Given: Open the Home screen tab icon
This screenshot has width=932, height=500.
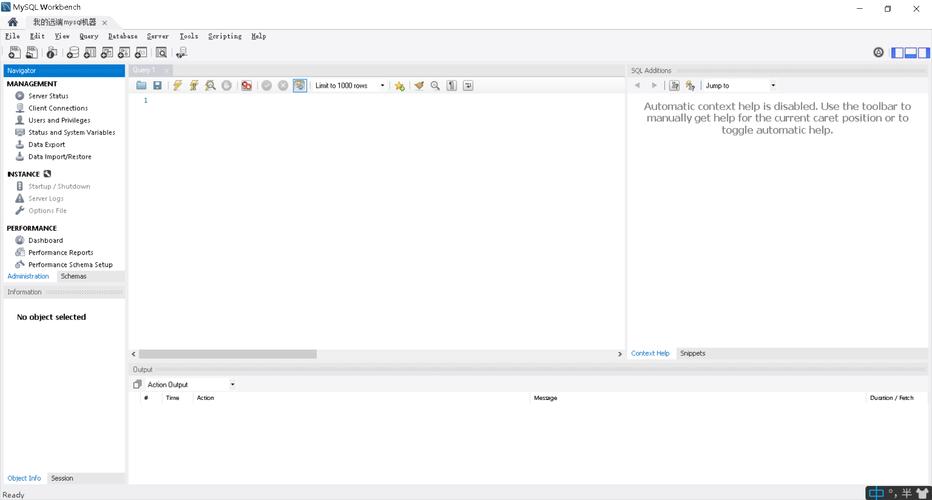Looking at the screenshot, I should [x=12, y=22].
